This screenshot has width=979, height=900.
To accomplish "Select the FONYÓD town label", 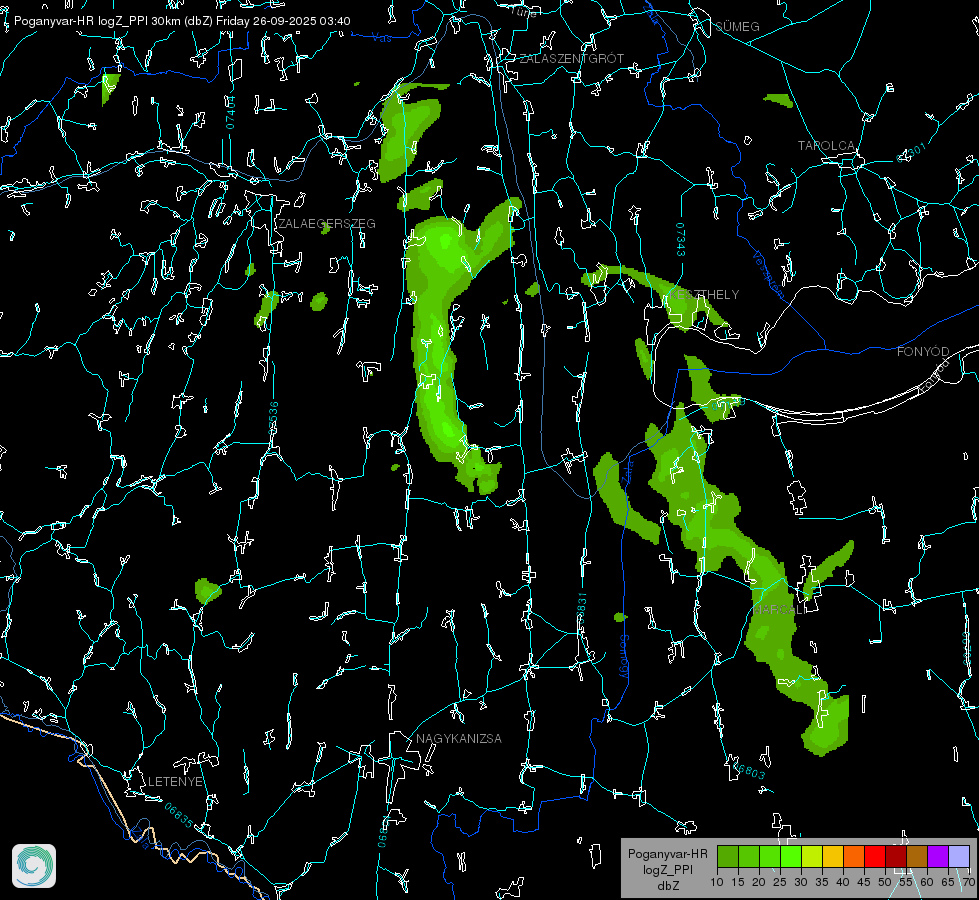I will click(923, 352).
